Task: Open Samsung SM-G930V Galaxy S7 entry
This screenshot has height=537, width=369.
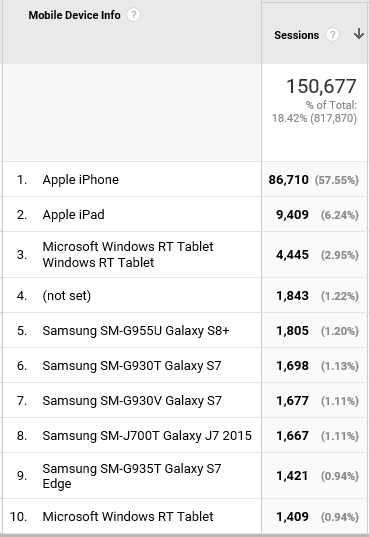Action: pos(132,401)
